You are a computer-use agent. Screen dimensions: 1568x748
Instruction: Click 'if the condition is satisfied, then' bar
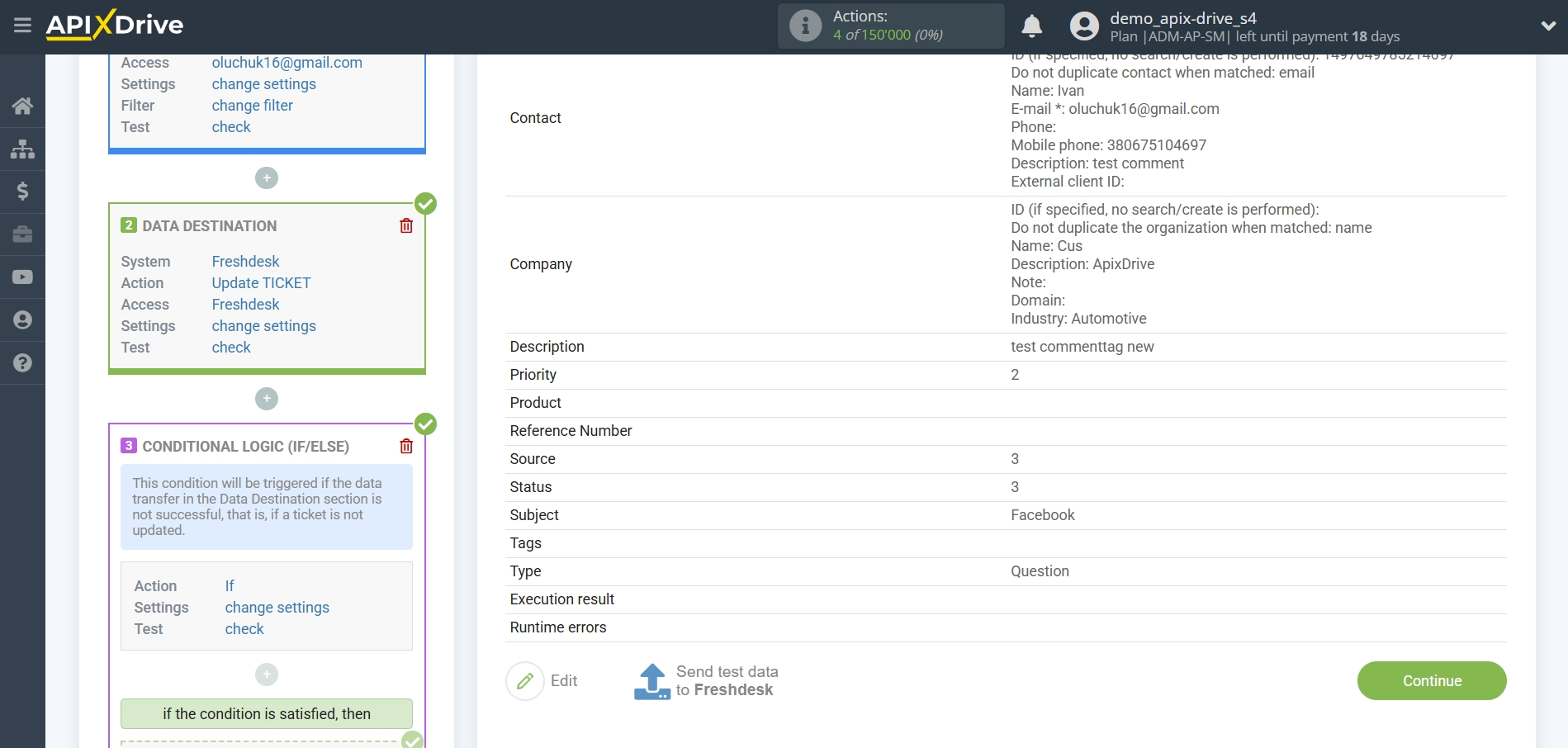[x=267, y=713]
